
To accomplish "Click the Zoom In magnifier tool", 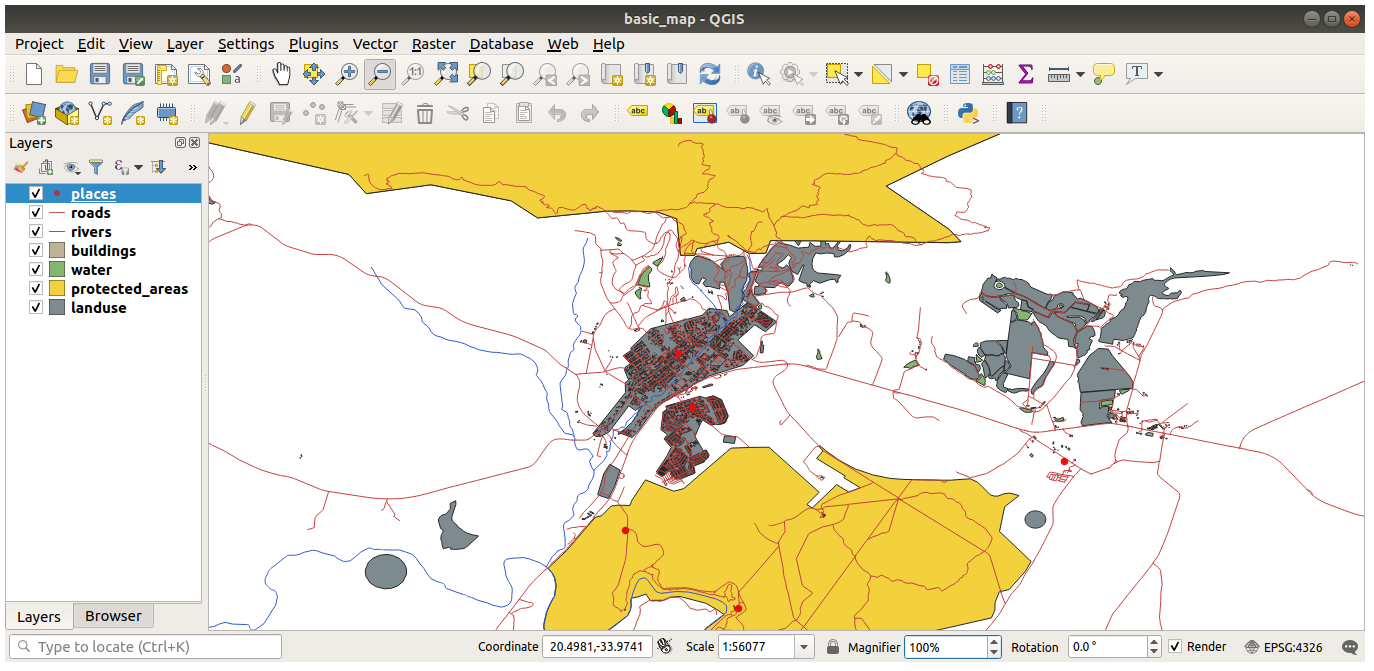I will (x=347, y=74).
